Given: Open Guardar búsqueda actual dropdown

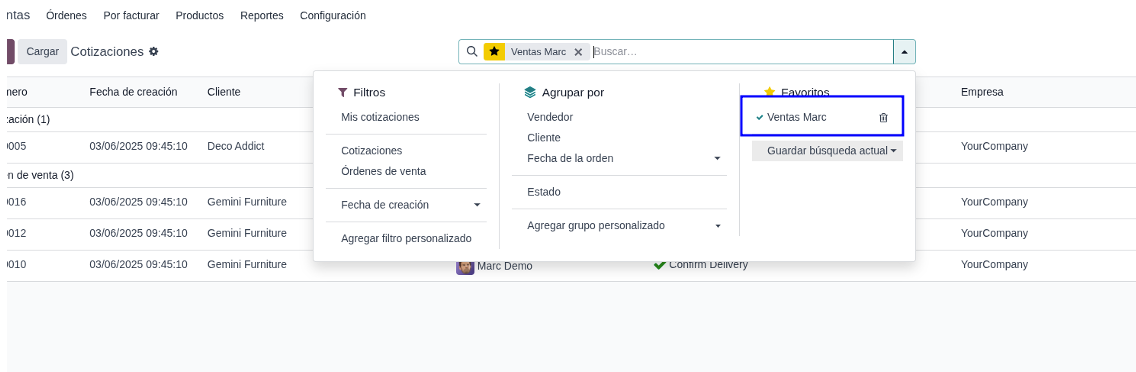Looking at the screenshot, I should tap(827, 151).
